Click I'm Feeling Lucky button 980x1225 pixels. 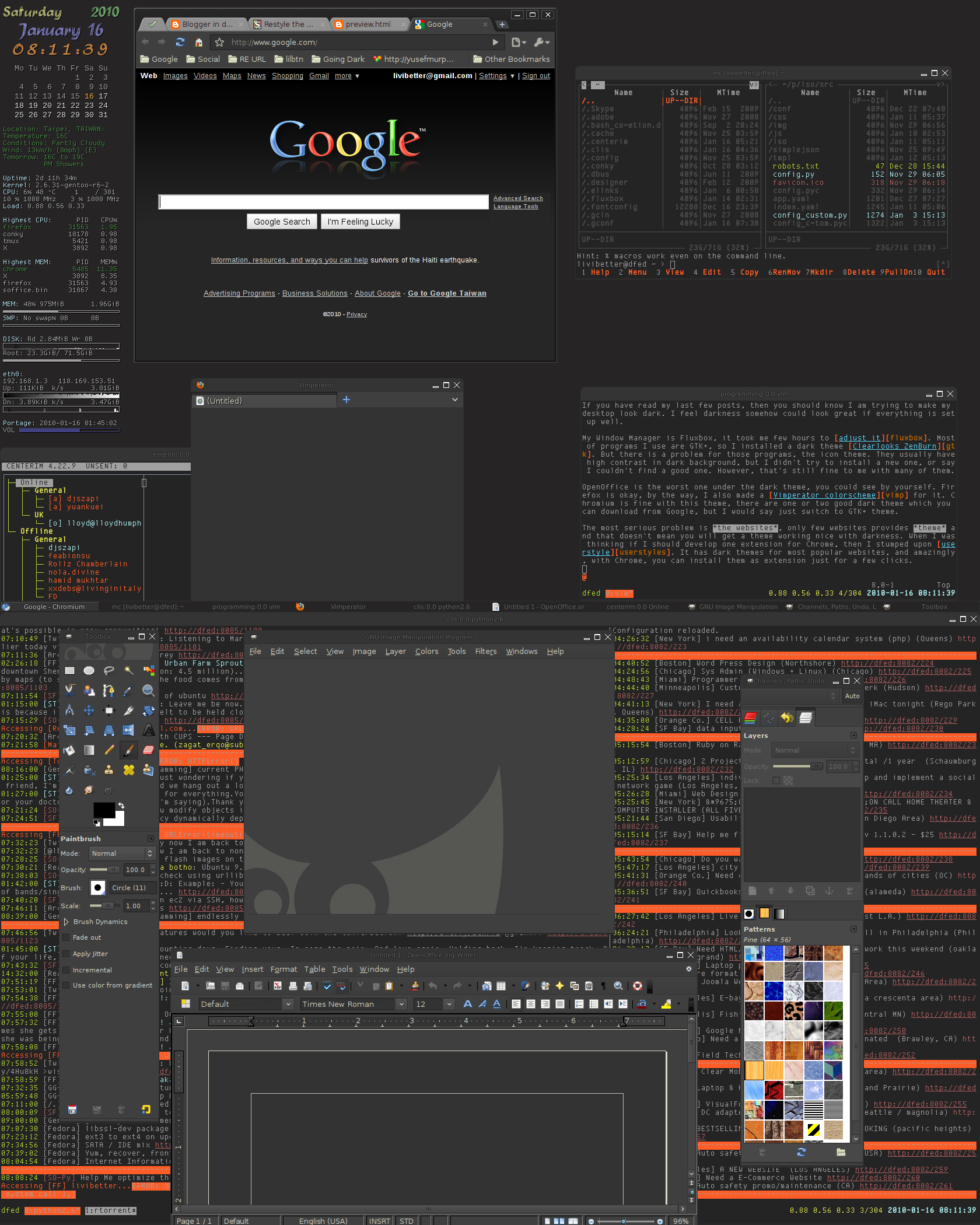(360, 222)
